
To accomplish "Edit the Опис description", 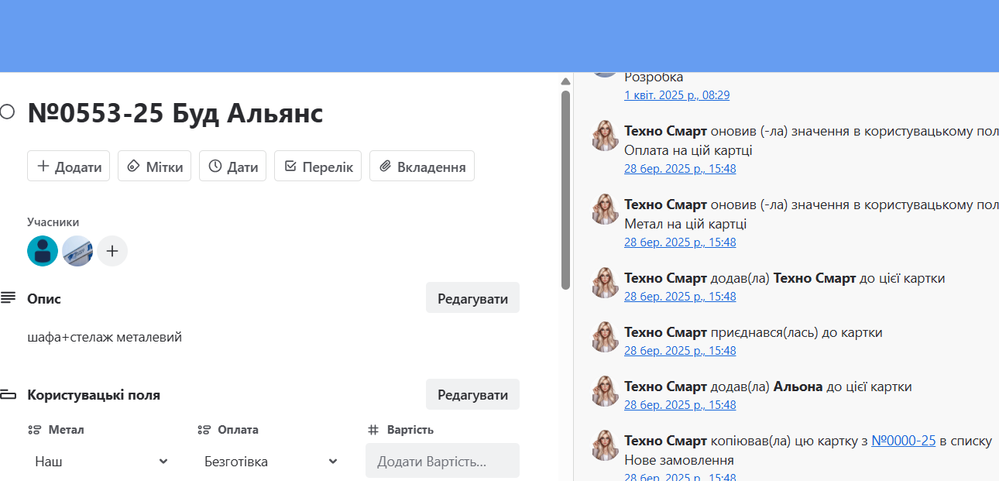I will (472, 298).
